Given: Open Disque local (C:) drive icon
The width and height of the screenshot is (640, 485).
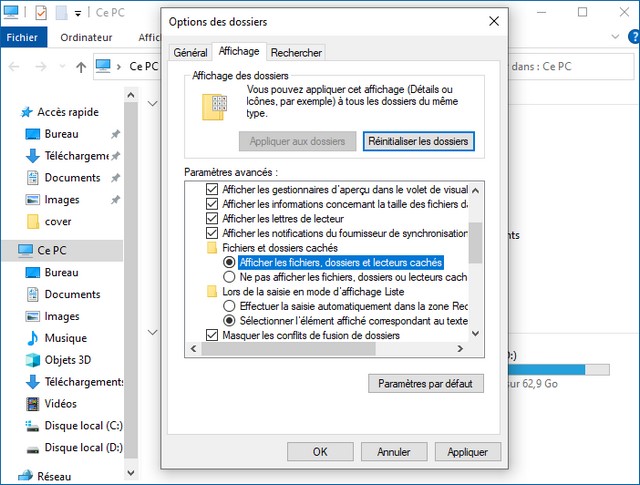Looking at the screenshot, I should [32, 425].
